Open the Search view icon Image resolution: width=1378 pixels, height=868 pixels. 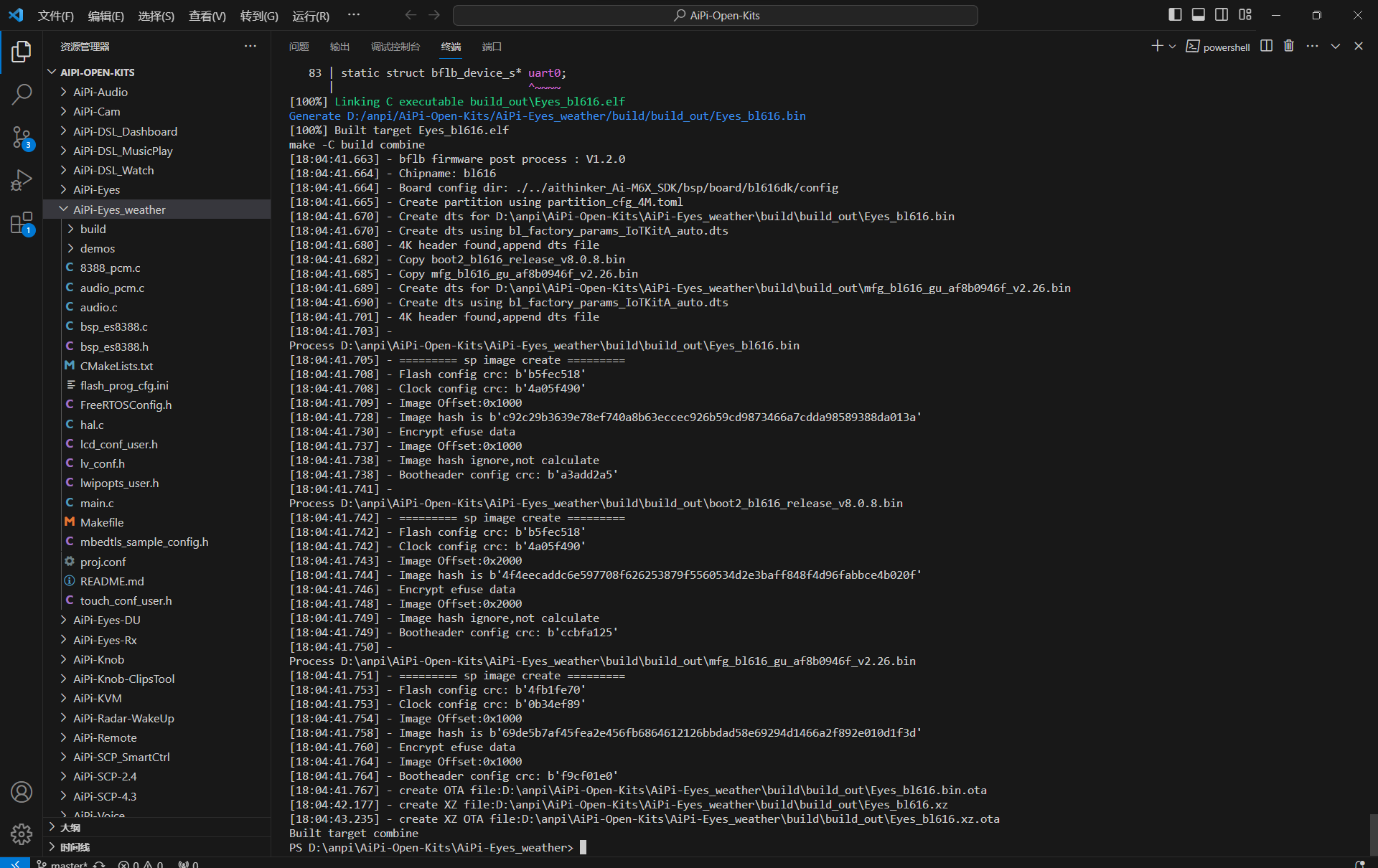(22, 94)
